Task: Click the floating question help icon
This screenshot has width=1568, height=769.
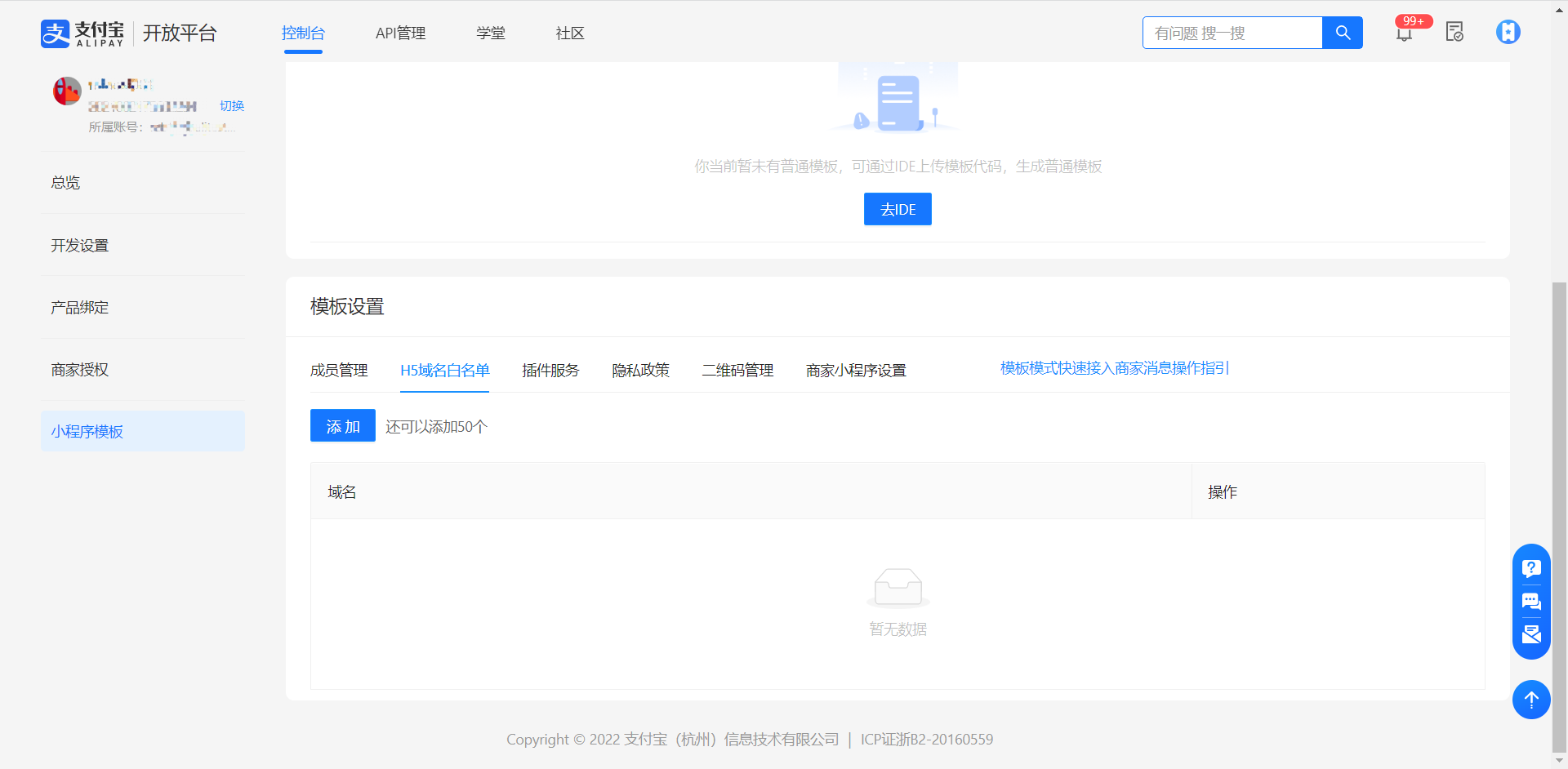Action: click(1531, 568)
